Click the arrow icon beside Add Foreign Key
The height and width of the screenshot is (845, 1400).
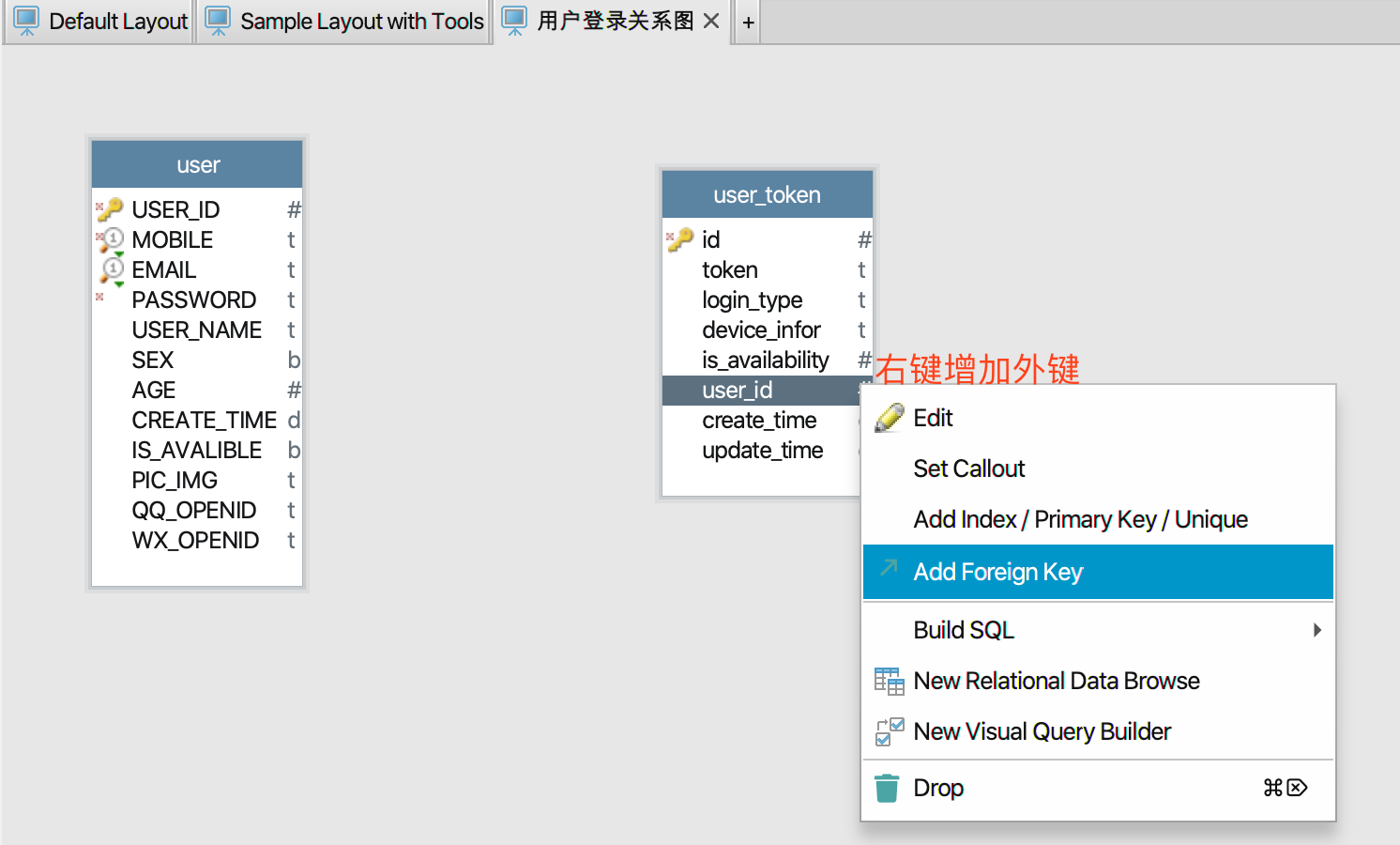(x=889, y=567)
